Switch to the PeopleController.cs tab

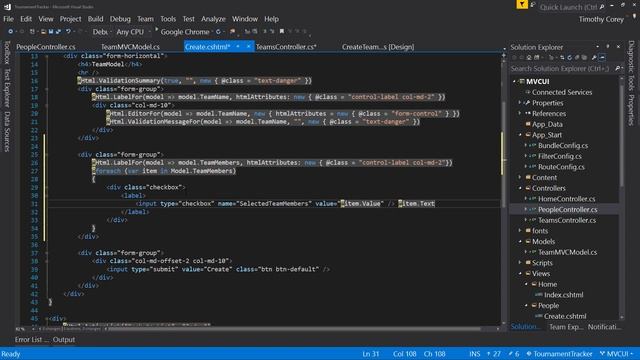tap(46, 47)
